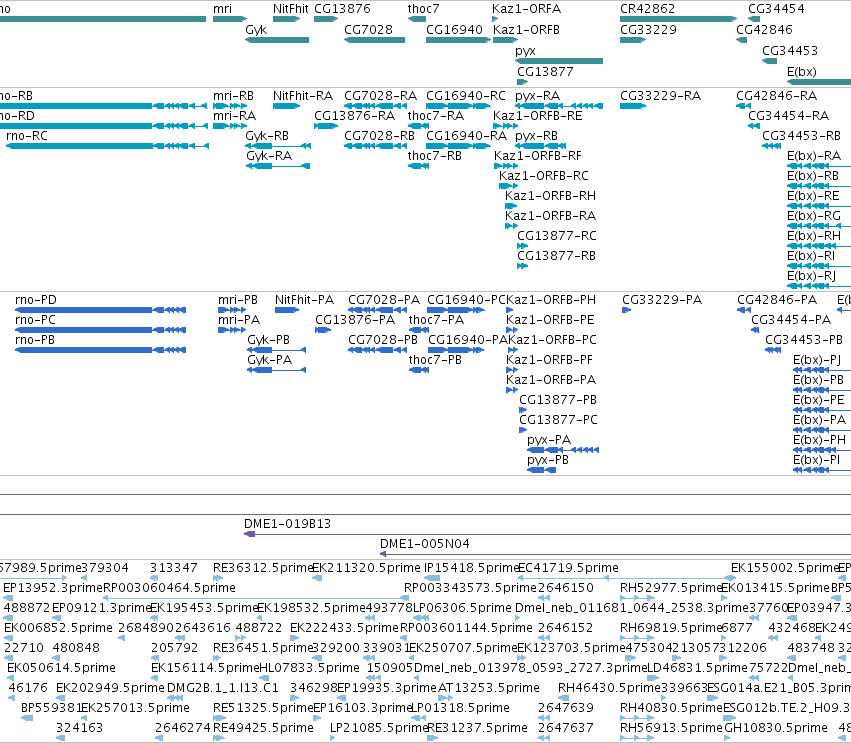Click the E(bx) gene label

(x=802, y=72)
